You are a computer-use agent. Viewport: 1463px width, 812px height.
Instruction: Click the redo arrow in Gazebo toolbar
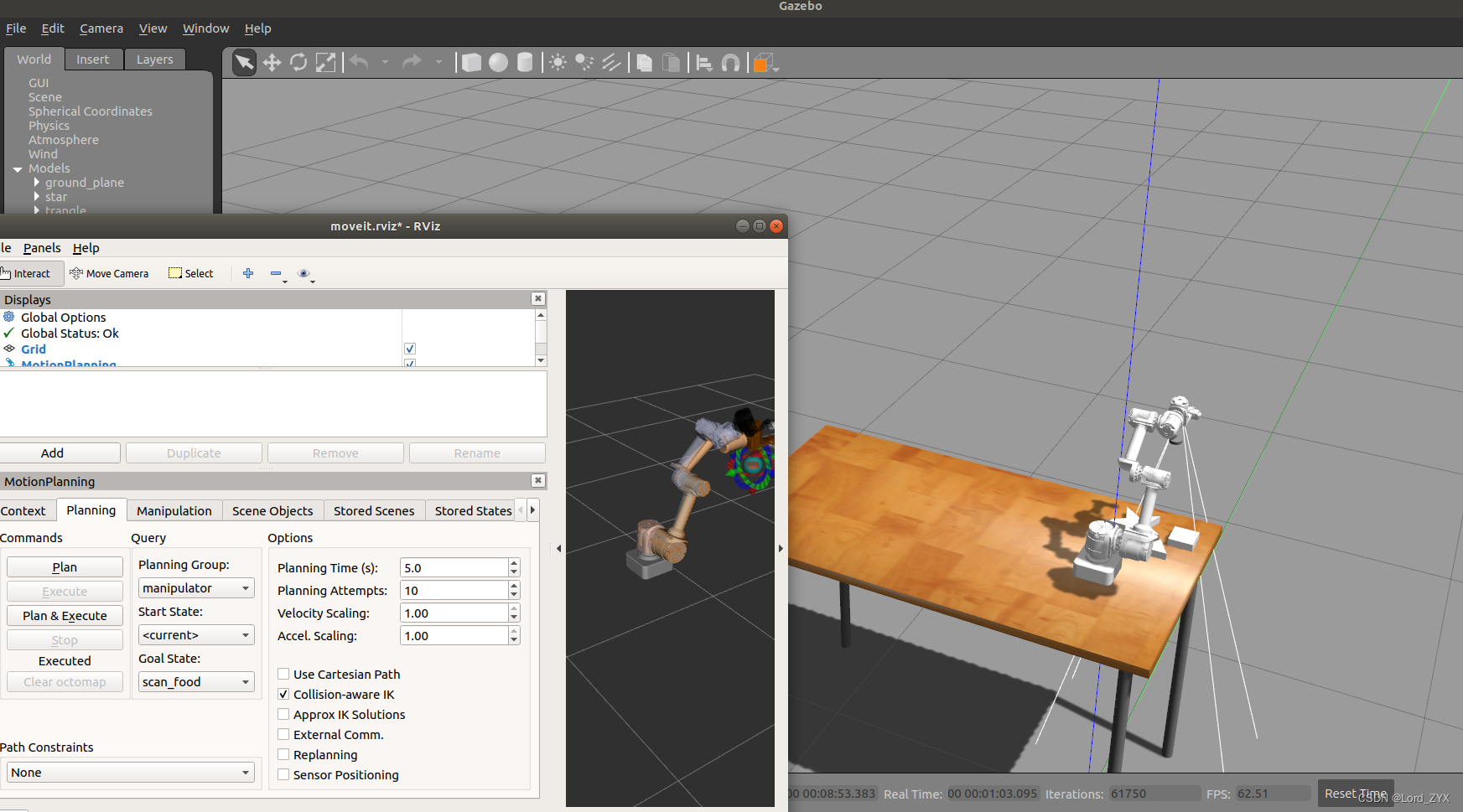coord(412,62)
